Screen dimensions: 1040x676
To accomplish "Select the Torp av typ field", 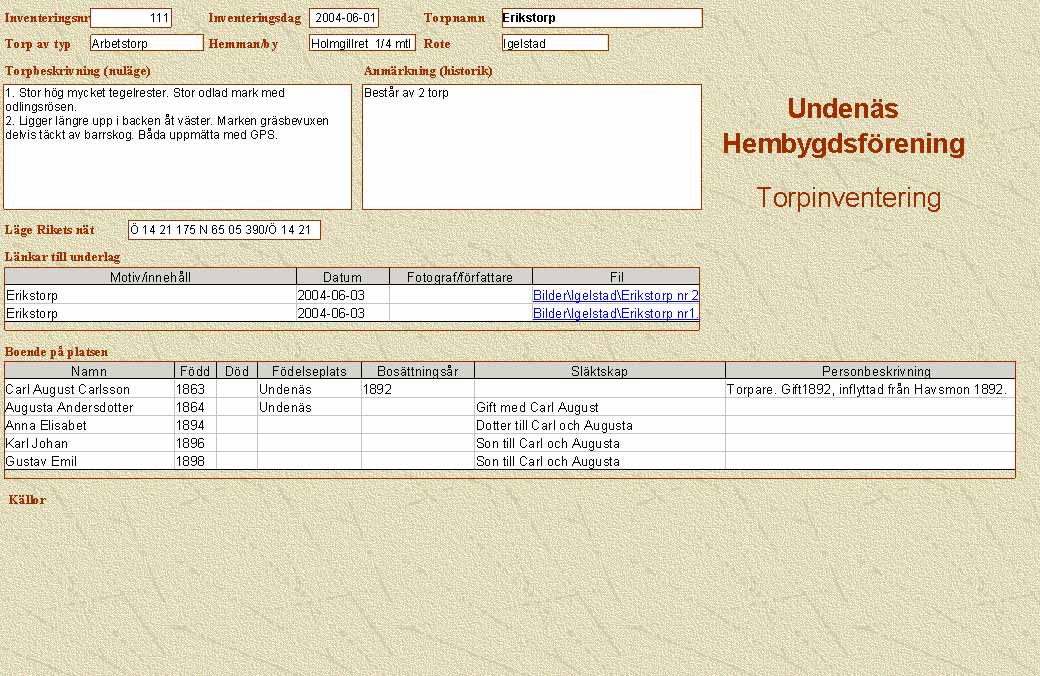I will point(146,43).
